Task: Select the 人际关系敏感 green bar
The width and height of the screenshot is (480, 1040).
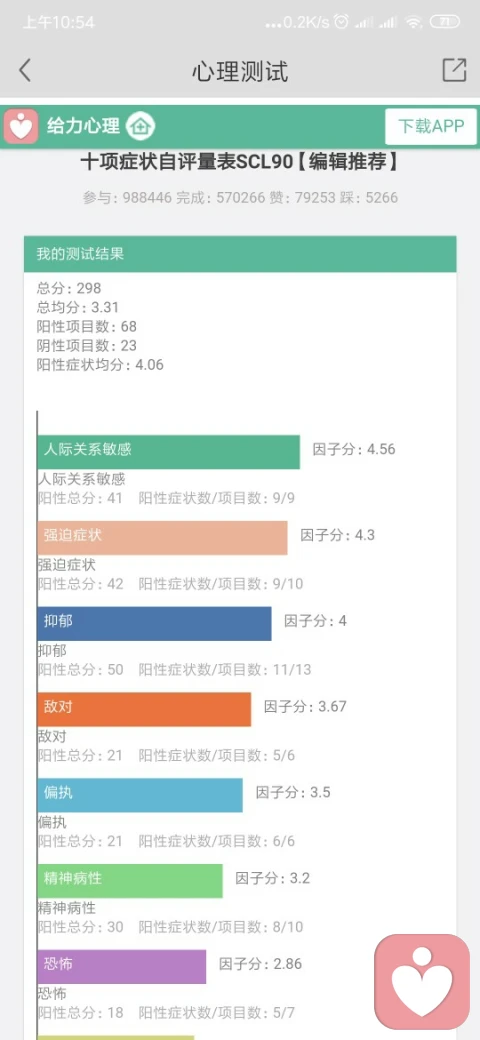Action: (168, 452)
